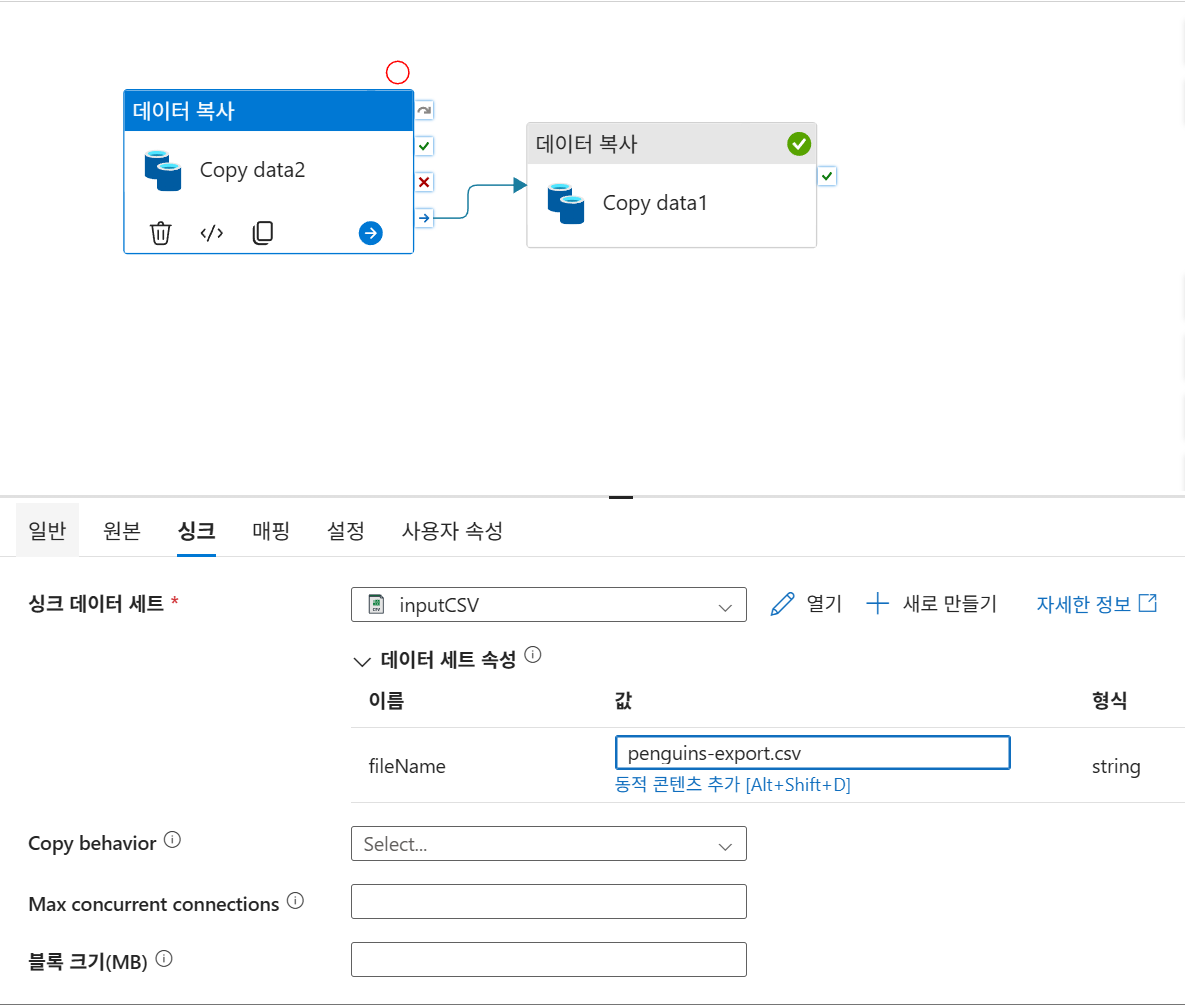Click the external link icon after 자세한 정보

point(1148,603)
